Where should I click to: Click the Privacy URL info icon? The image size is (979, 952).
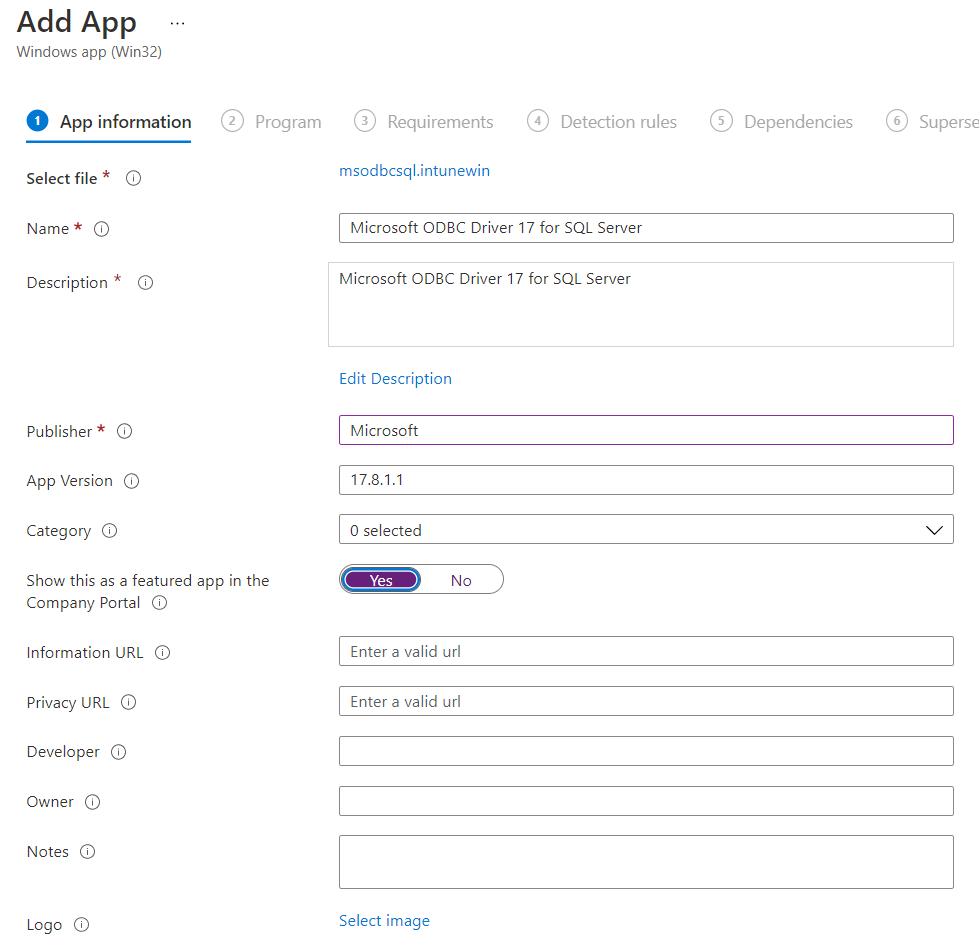pos(128,702)
